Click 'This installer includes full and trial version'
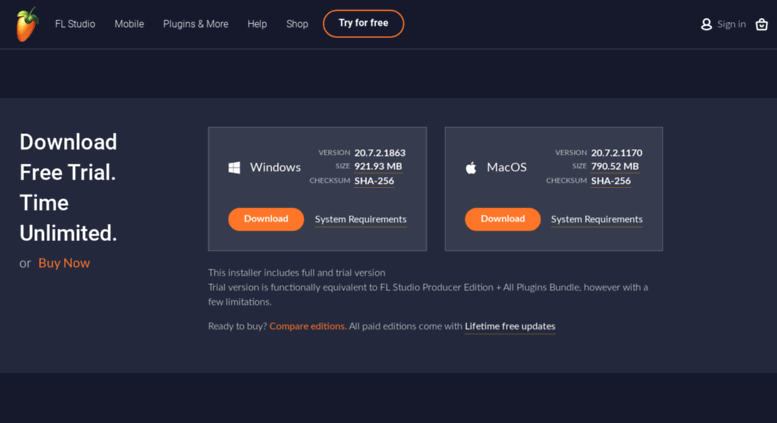 296,272
